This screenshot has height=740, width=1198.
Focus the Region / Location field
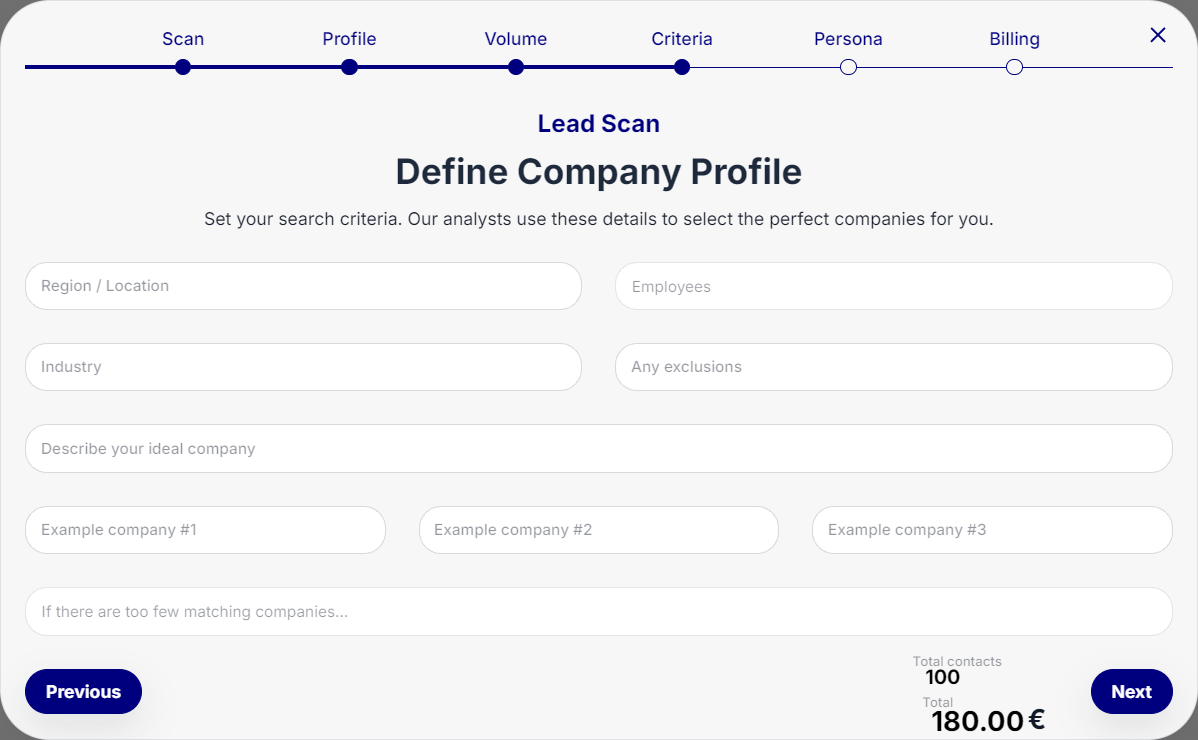(x=303, y=286)
